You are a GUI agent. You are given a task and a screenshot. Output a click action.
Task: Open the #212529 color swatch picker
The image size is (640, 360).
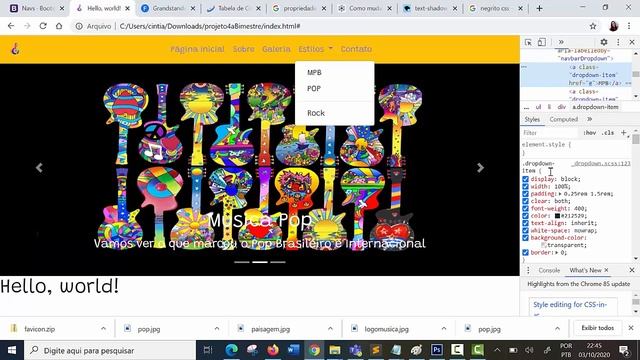tap(557, 216)
